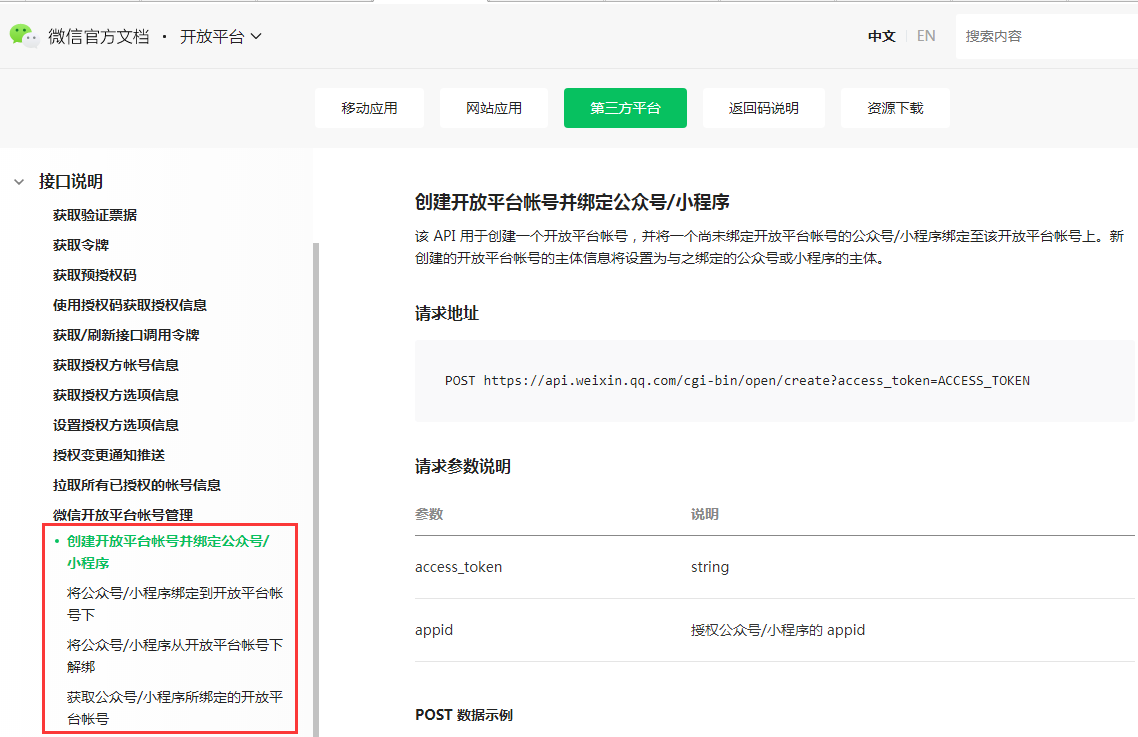Click the 接口说明 sidebar heading
Viewport: 1138px width, 737px height.
click(x=70, y=182)
